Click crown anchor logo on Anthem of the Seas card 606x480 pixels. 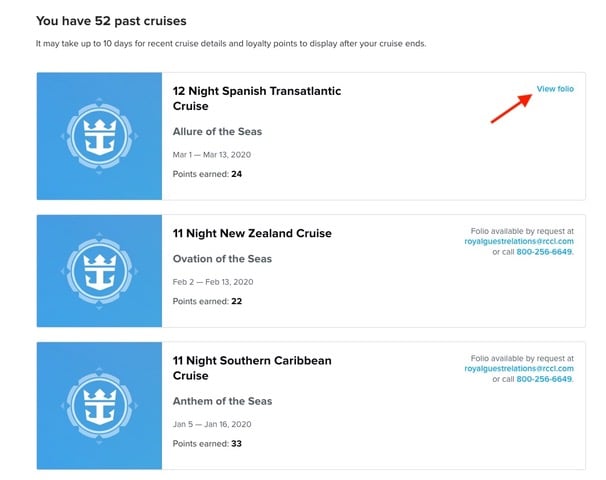pos(99,406)
